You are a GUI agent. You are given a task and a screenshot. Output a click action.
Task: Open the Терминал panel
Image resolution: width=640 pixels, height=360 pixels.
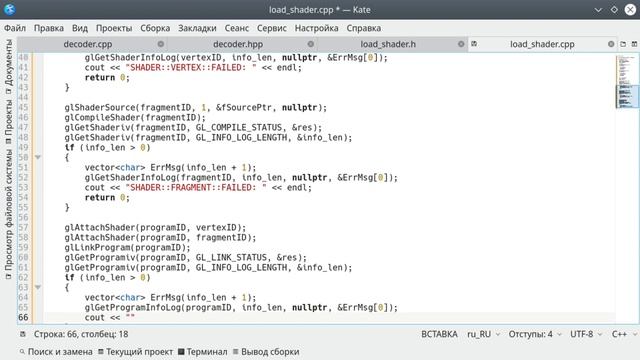(203, 352)
